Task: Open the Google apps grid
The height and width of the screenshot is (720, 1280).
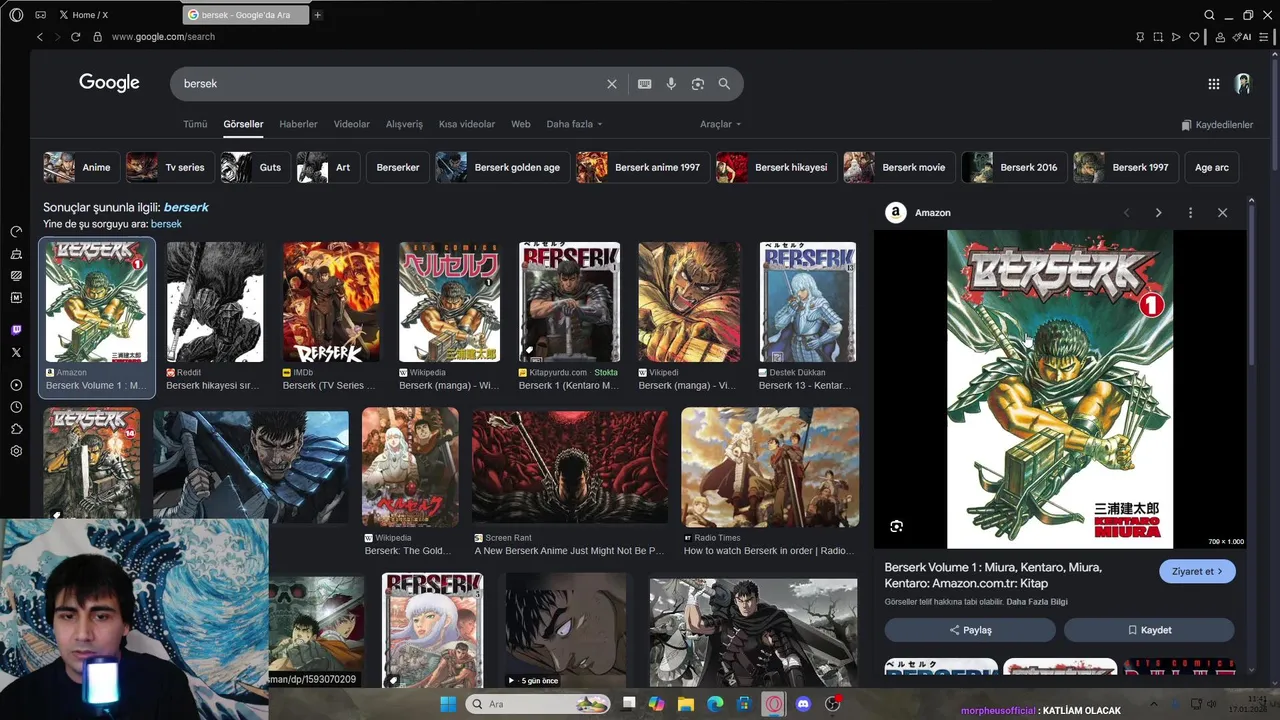Action: [1214, 84]
